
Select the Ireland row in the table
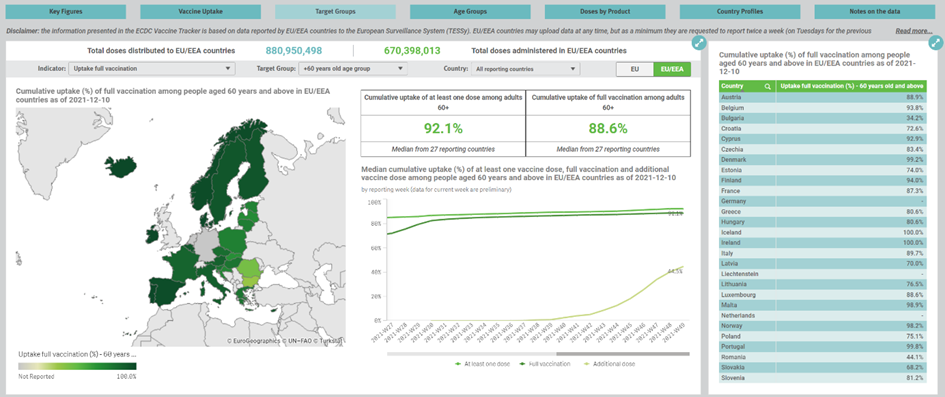[823, 243]
